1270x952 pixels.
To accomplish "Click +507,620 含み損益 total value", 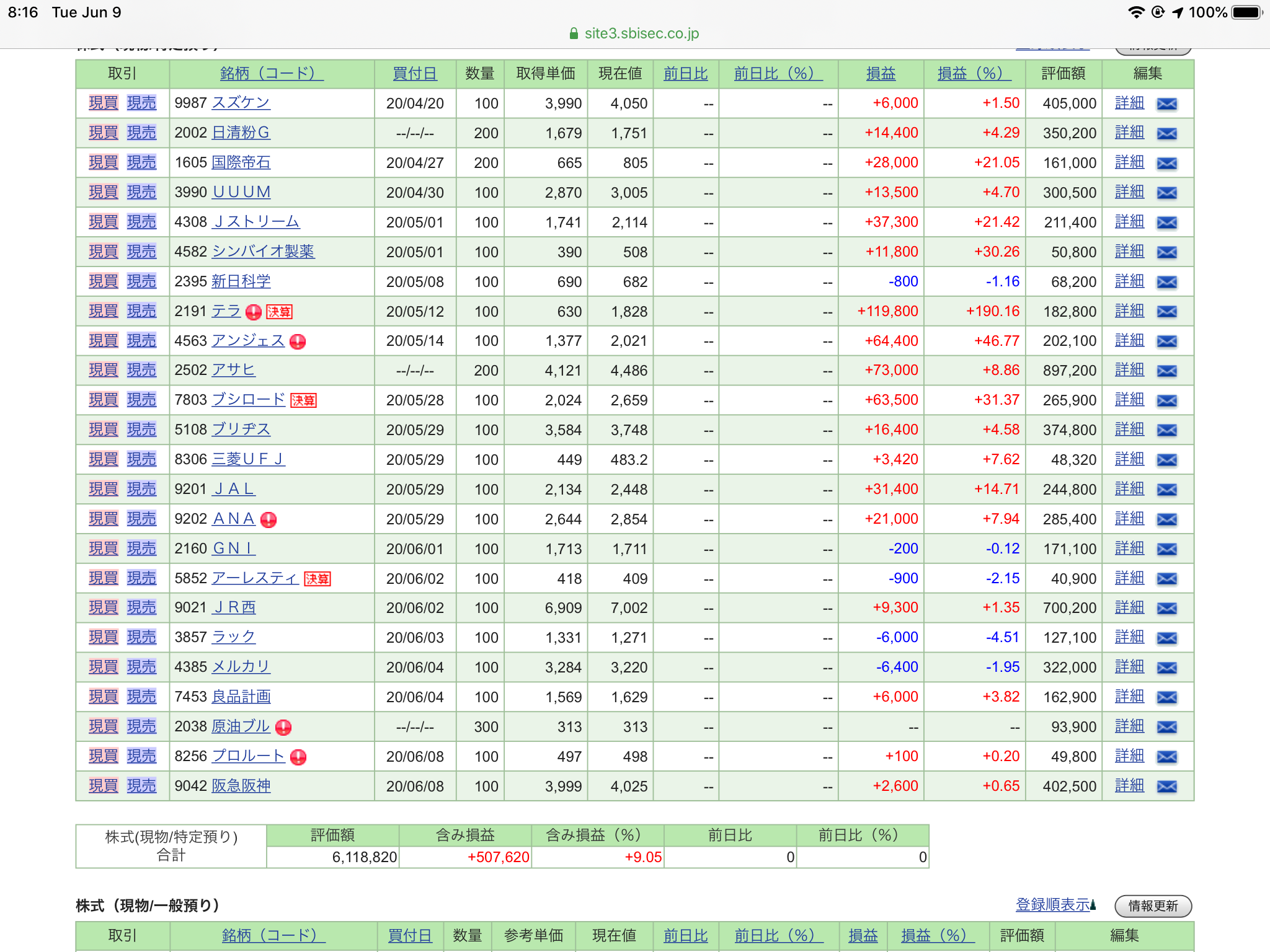I will 498,857.
